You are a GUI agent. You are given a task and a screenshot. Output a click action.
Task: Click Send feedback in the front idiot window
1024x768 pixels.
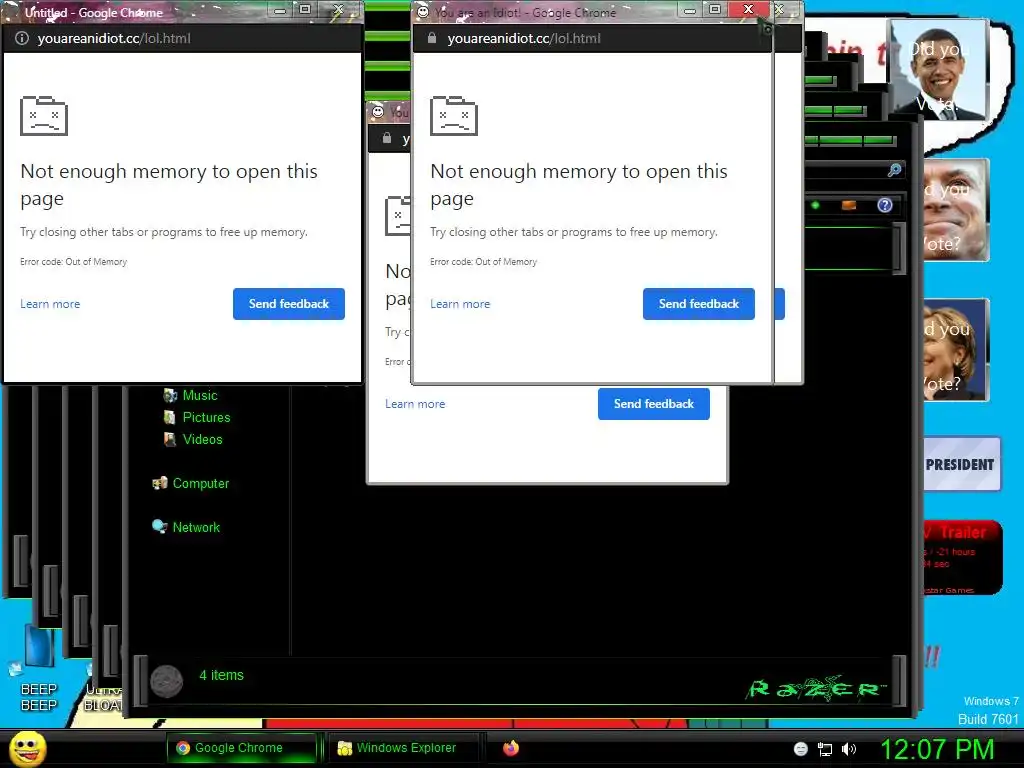tap(699, 304)
